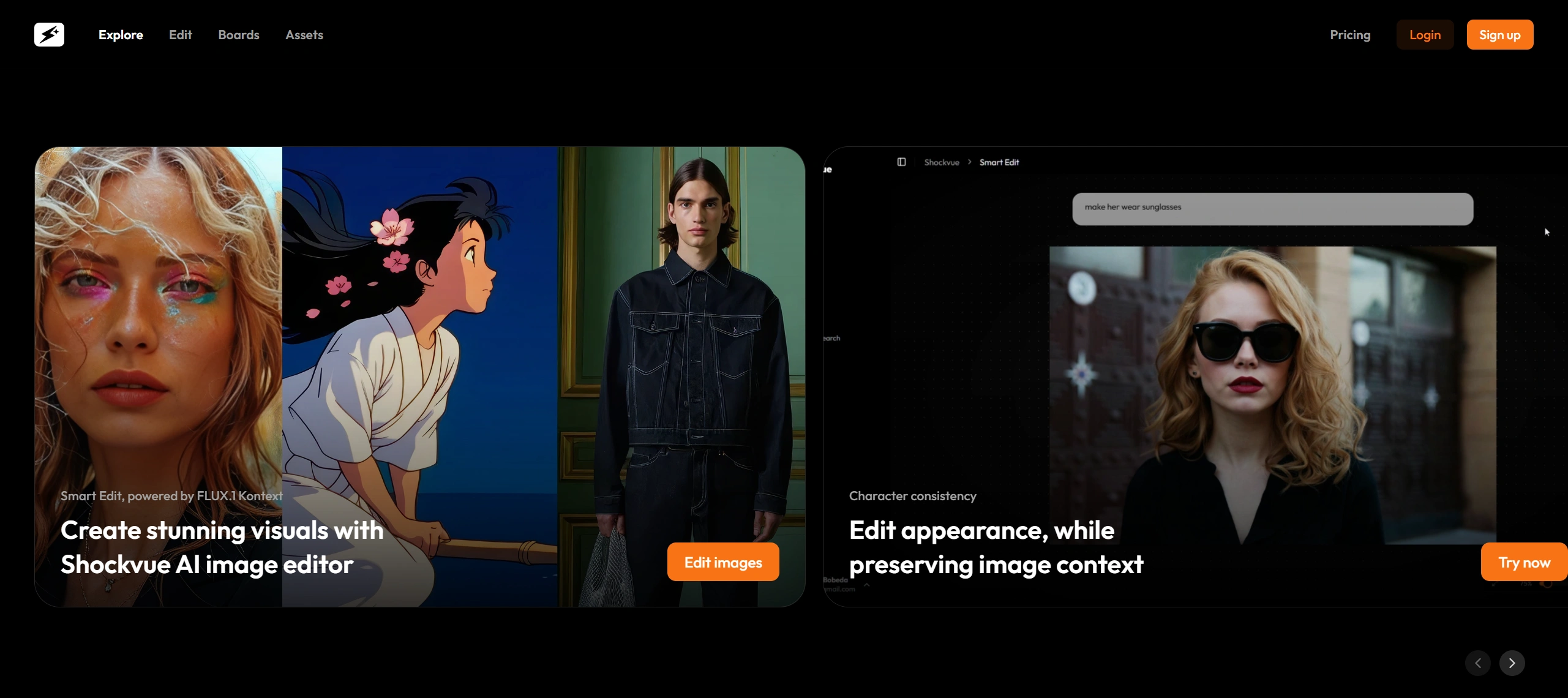Image resolution: width=1568 pixels, height=698 pixels.
Task: Go to next carousel slide arrow
Action: click(x=1512, y=663)
